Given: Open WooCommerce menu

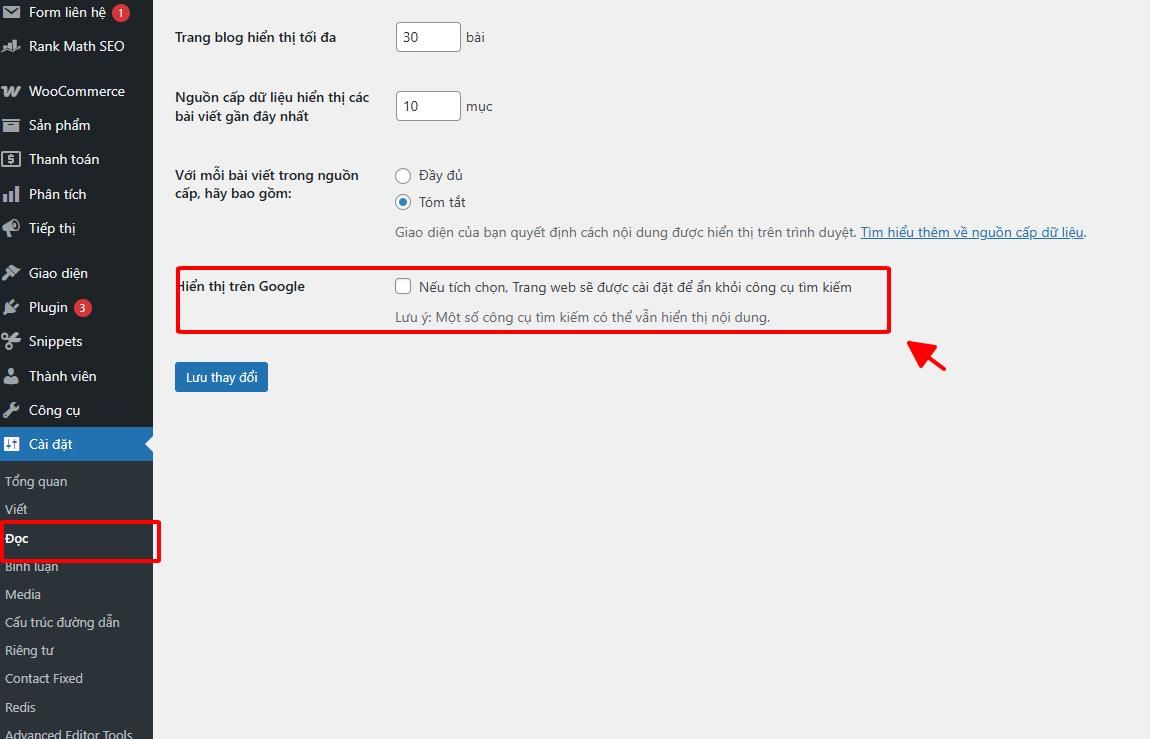Looking at the screenshot, I should (x=76, y=92).
